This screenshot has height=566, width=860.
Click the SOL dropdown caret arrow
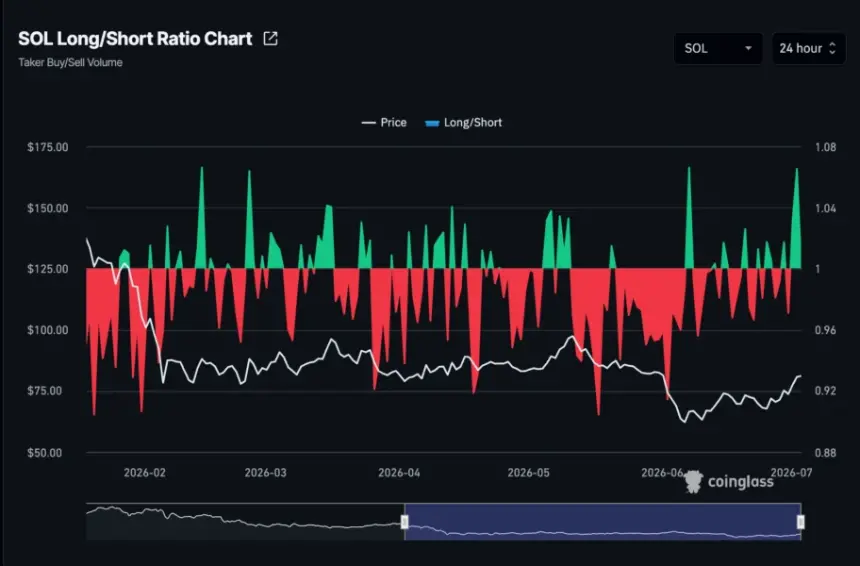pyautogui.click(x=748, y=48)
